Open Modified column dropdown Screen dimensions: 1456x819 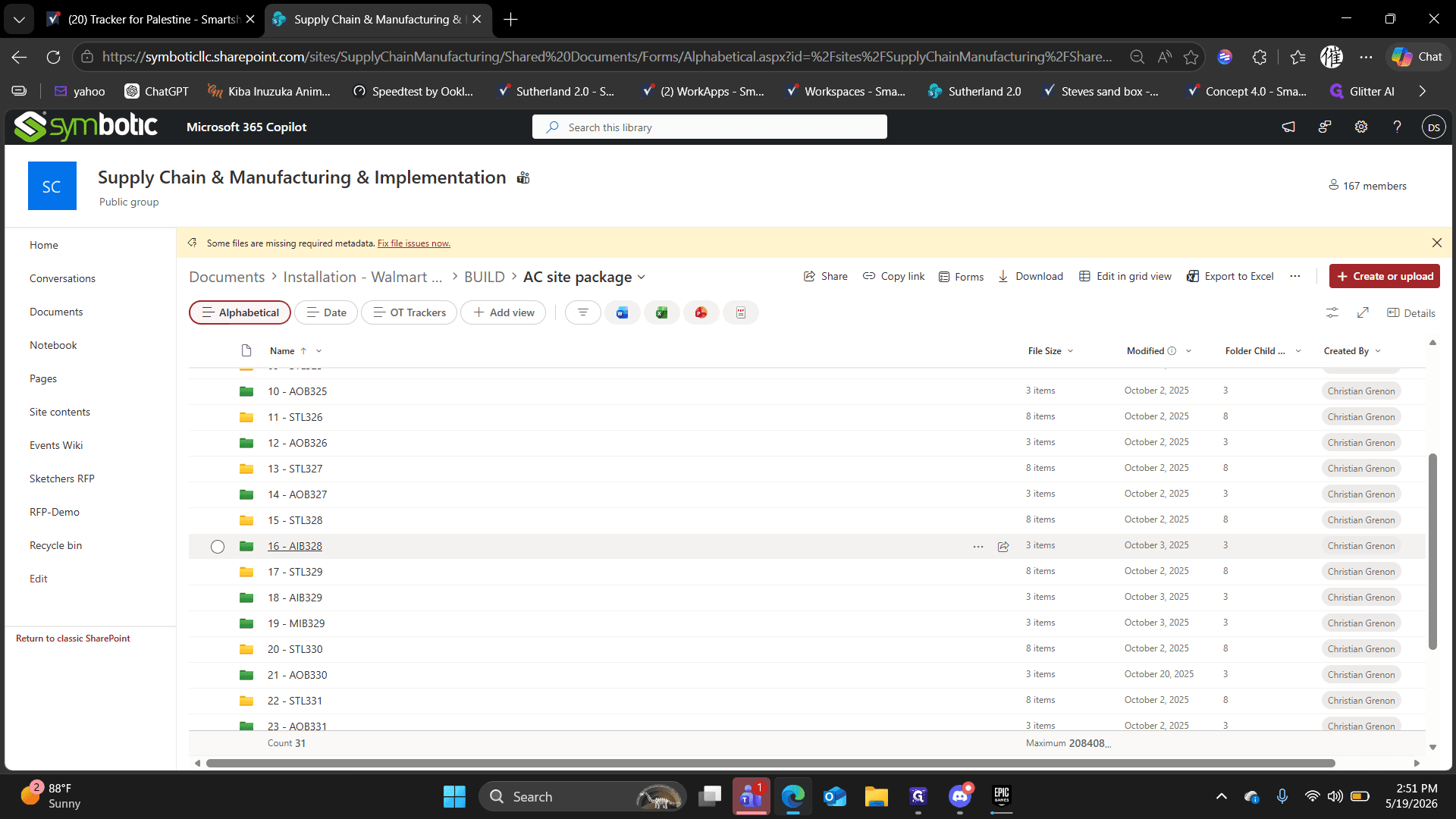coord(1188,351)
